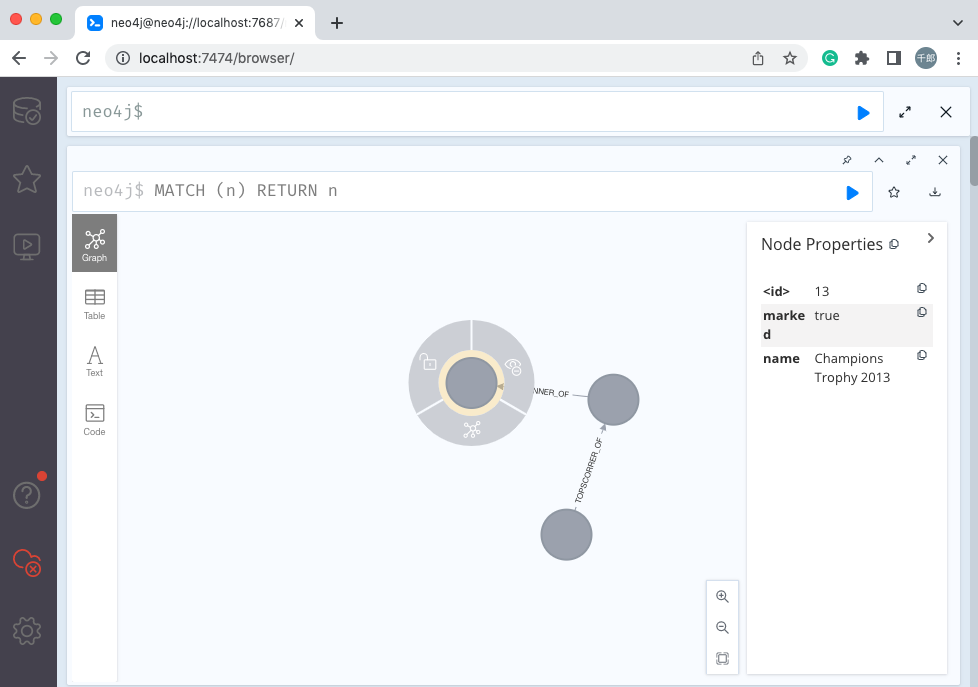The height and width of the screenshot is (687, 978).
Task: Open the Database information sidebar icon
Action: [27, 111]
